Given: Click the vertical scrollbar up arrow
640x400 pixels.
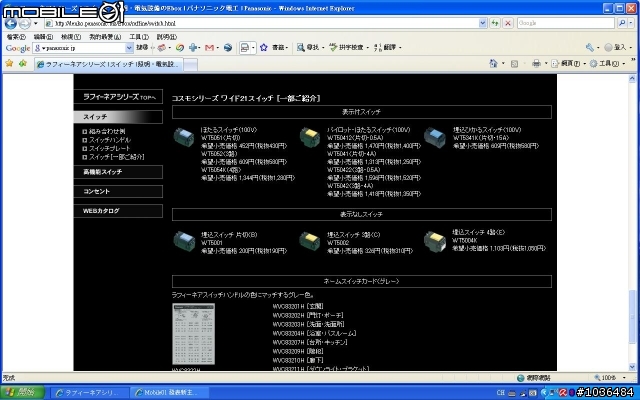Looking at the screenshot, I should 632,79.
